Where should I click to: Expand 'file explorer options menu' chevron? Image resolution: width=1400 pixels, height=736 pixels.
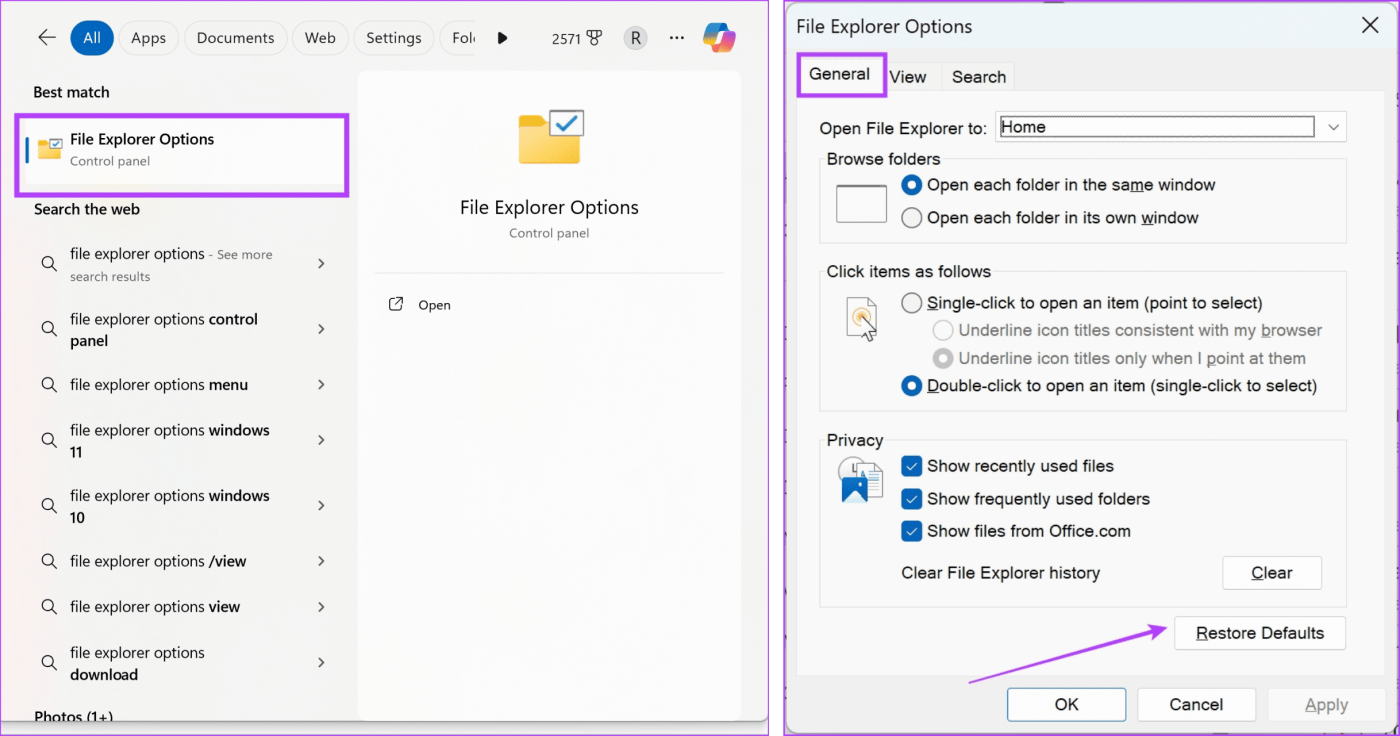coord(321,385)
